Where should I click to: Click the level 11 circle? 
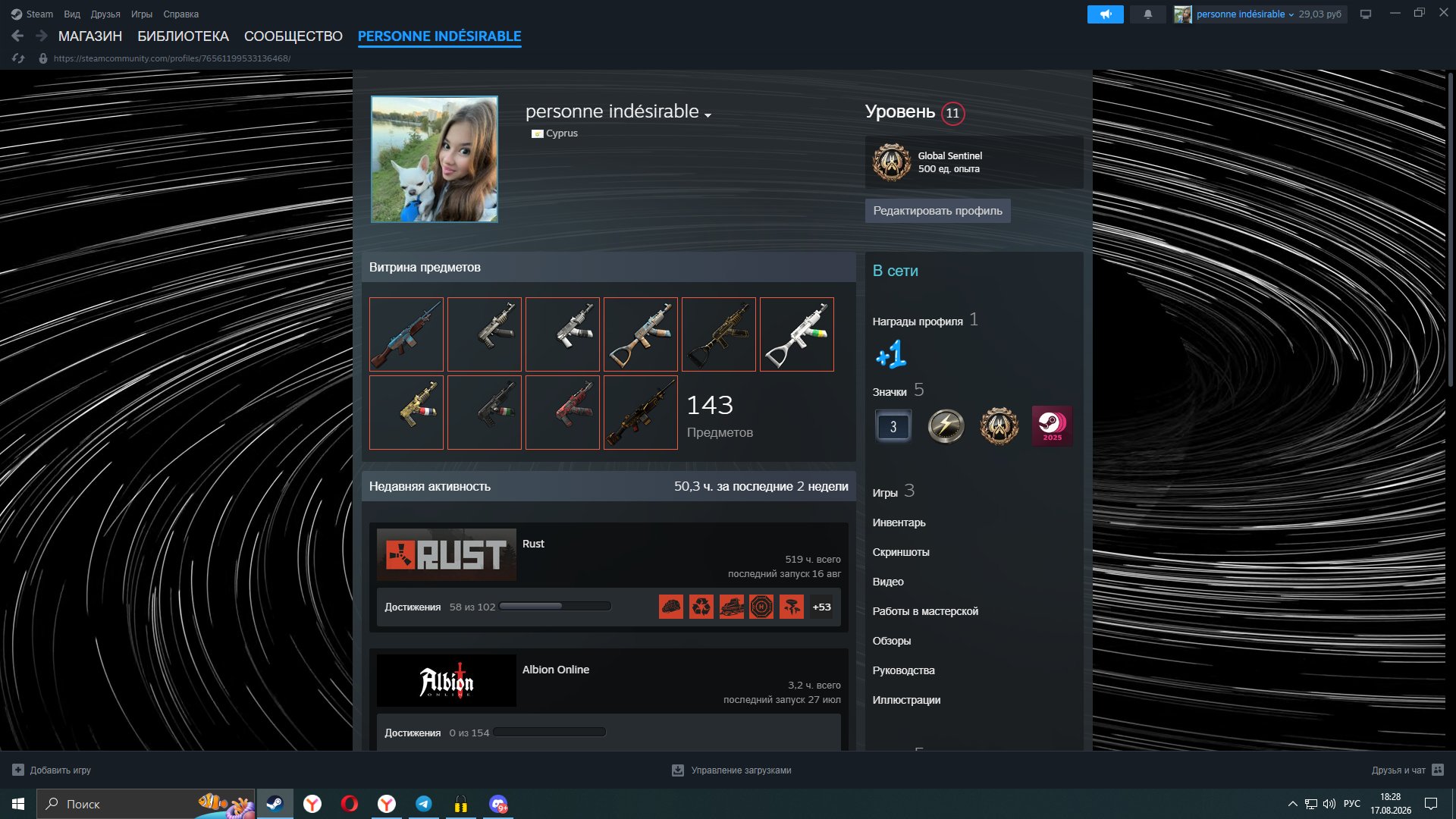click(952, 113)
